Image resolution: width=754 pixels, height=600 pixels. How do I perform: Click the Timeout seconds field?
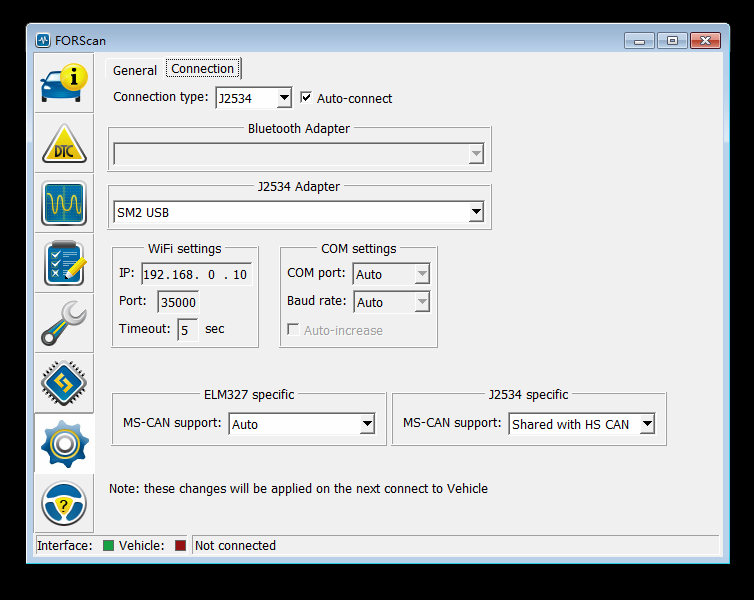(x=187, y=330)
